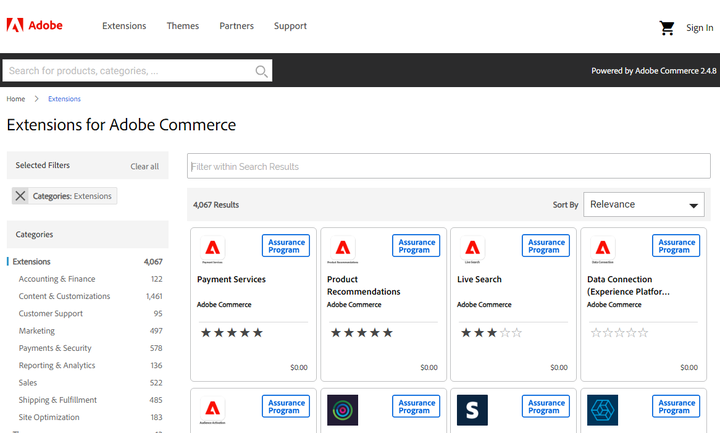
Task: Open the Support menu
Action: point(290,26)
